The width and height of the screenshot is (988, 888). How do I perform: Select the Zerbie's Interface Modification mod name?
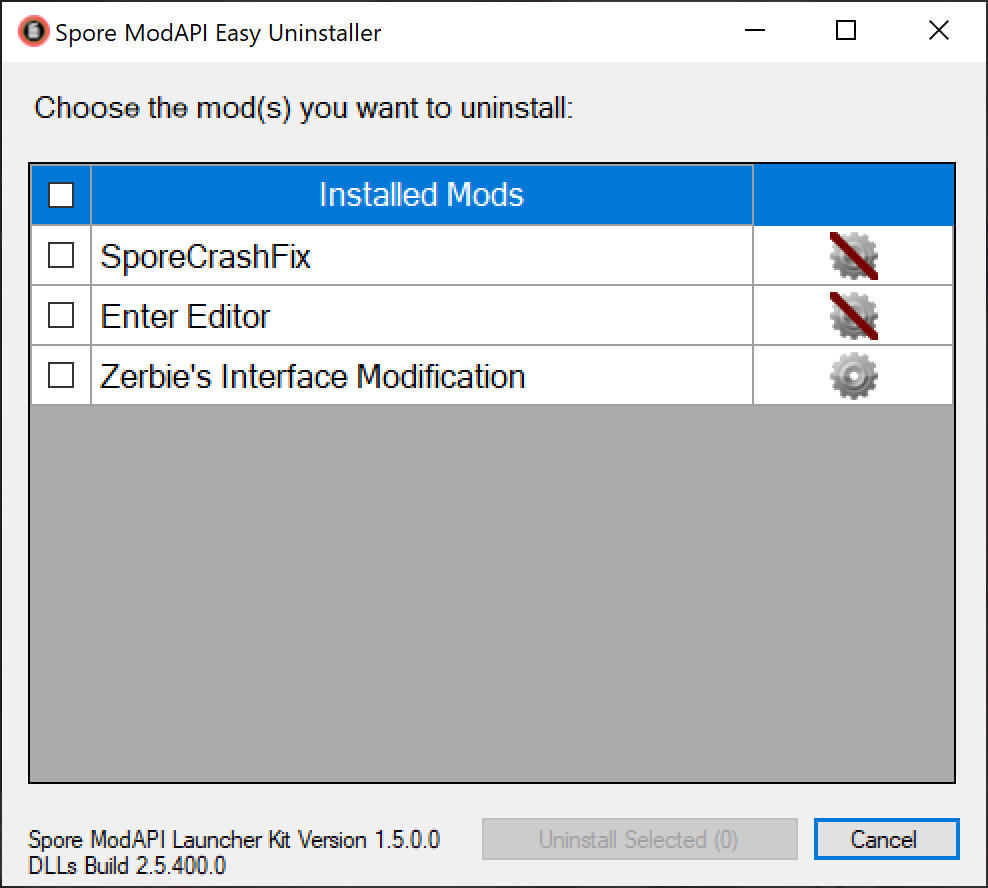[x=313, y=376]
